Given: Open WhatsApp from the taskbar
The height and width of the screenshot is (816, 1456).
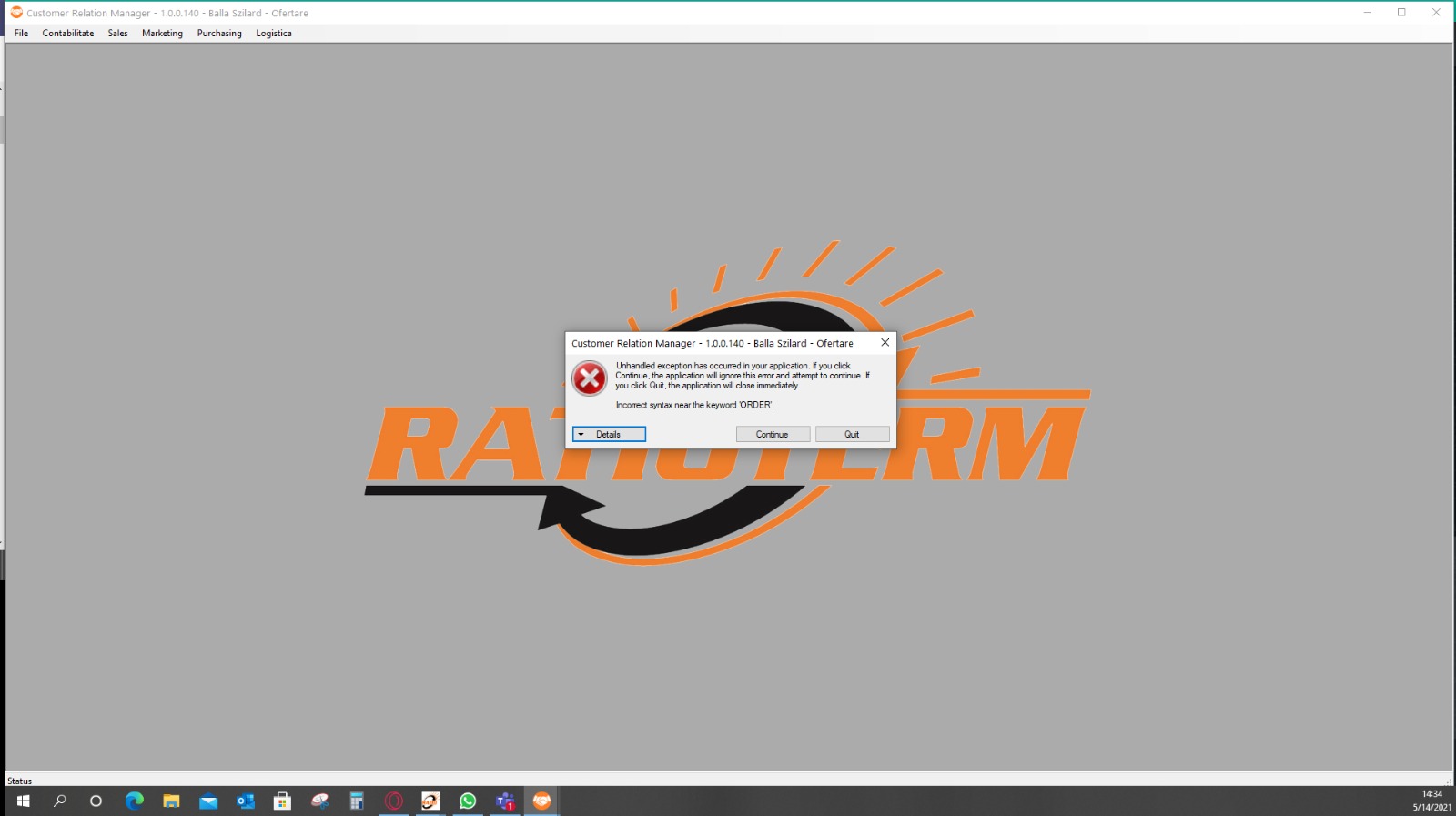Looking at the screenshot, I should tap(468, 801).
